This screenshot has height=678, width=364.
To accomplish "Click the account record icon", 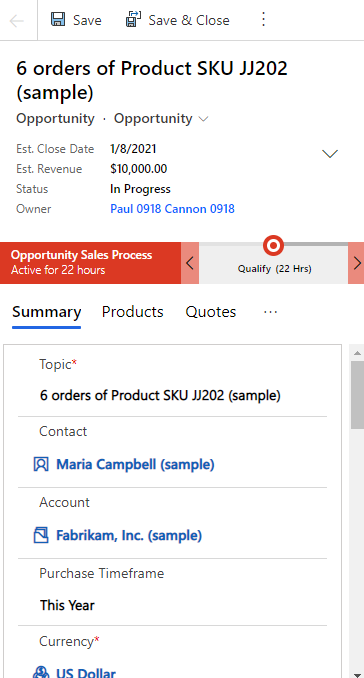I will (41, 535).
